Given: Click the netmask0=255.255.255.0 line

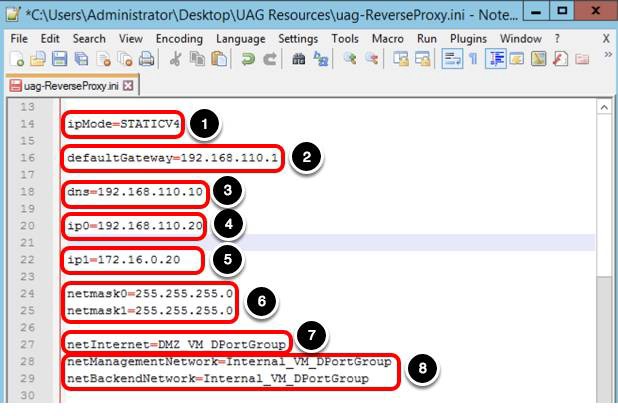Looking at the screenshot, I should click(150, 294).
